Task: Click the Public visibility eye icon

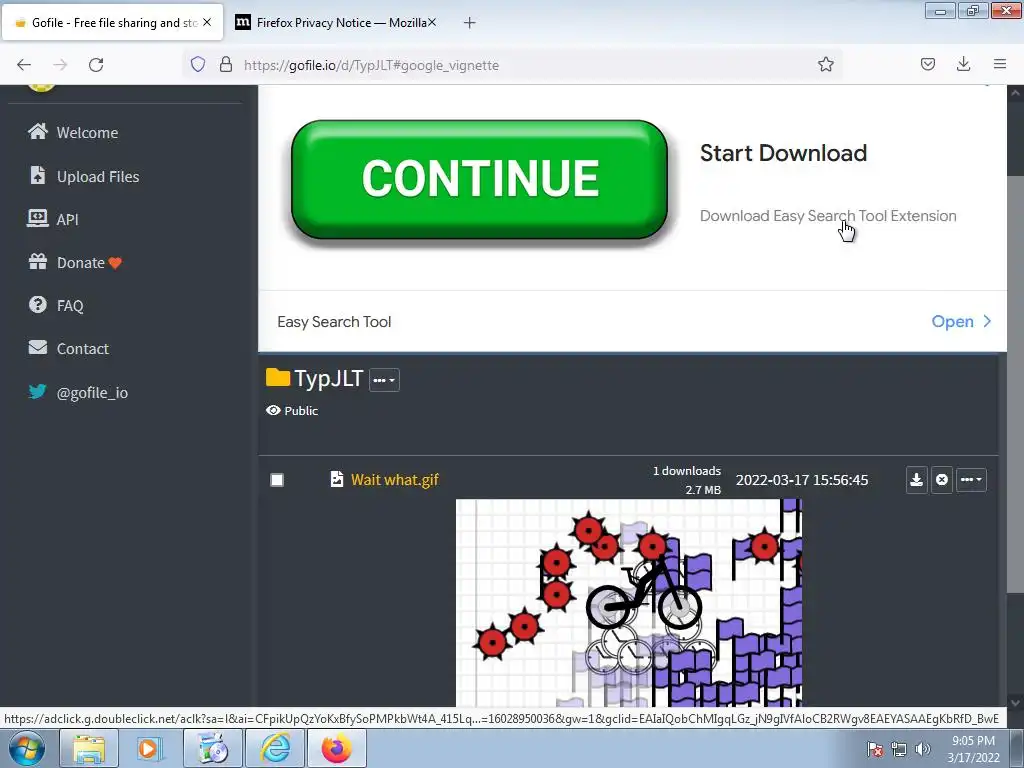Action: [x=273, y=410]
